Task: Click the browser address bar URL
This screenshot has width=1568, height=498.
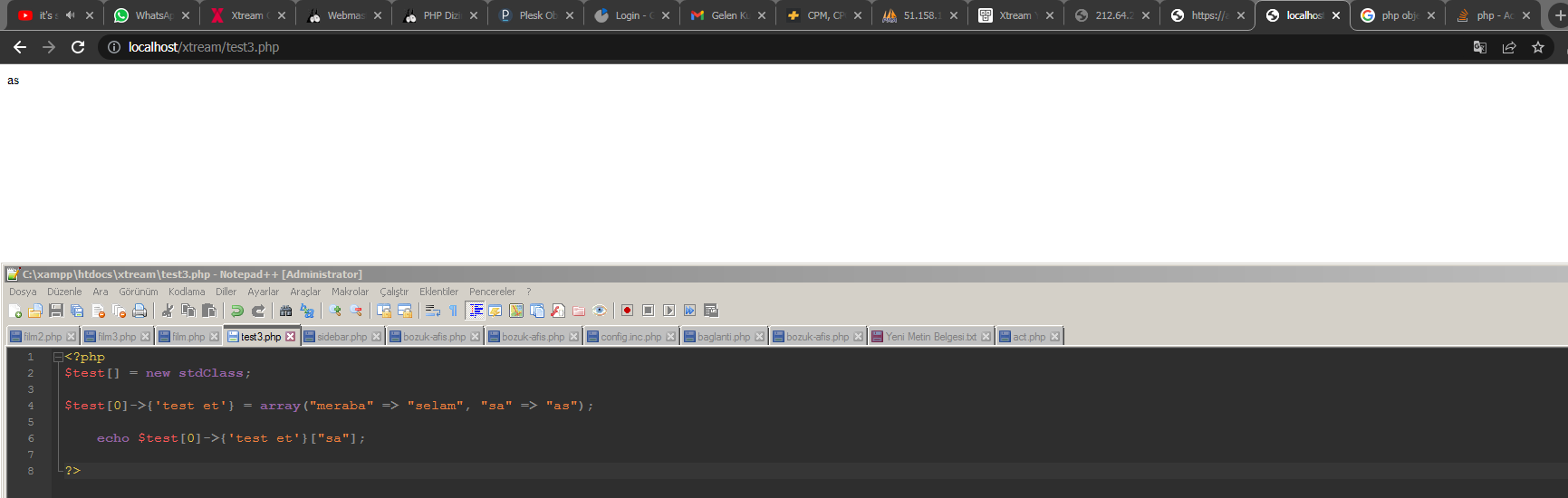Action: (204, 47)
